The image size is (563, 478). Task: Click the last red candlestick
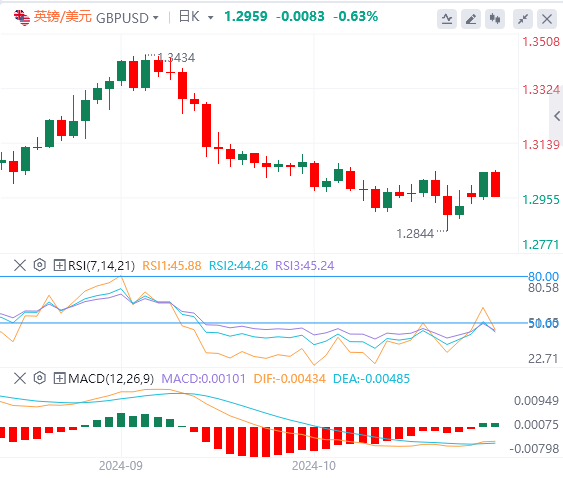(495, 184)
